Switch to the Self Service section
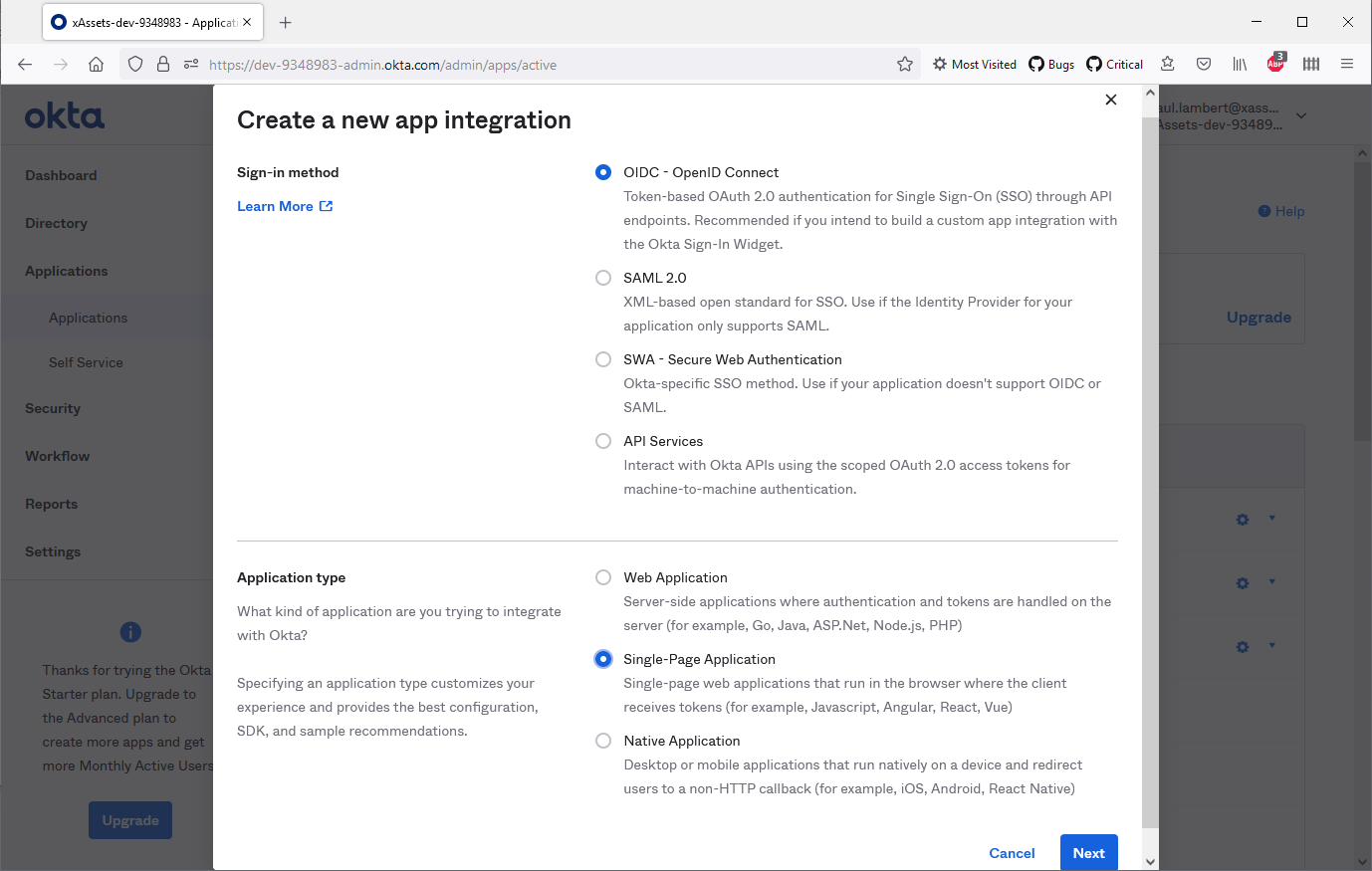This screenshot has width=1372, height=871. point(86,362)
